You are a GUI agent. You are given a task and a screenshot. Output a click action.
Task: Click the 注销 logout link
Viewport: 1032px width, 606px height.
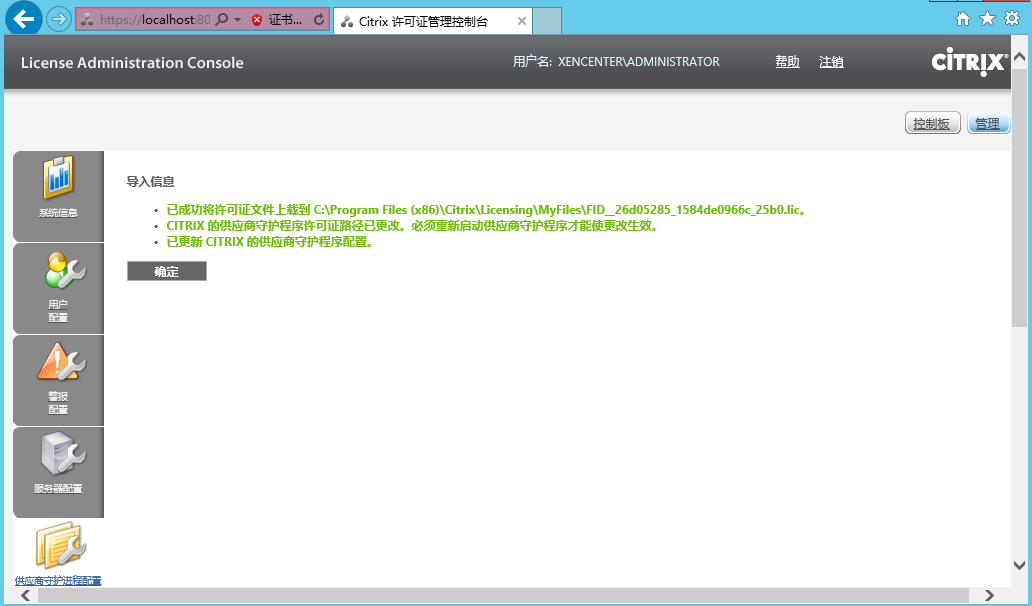click(x=831, y=62)
